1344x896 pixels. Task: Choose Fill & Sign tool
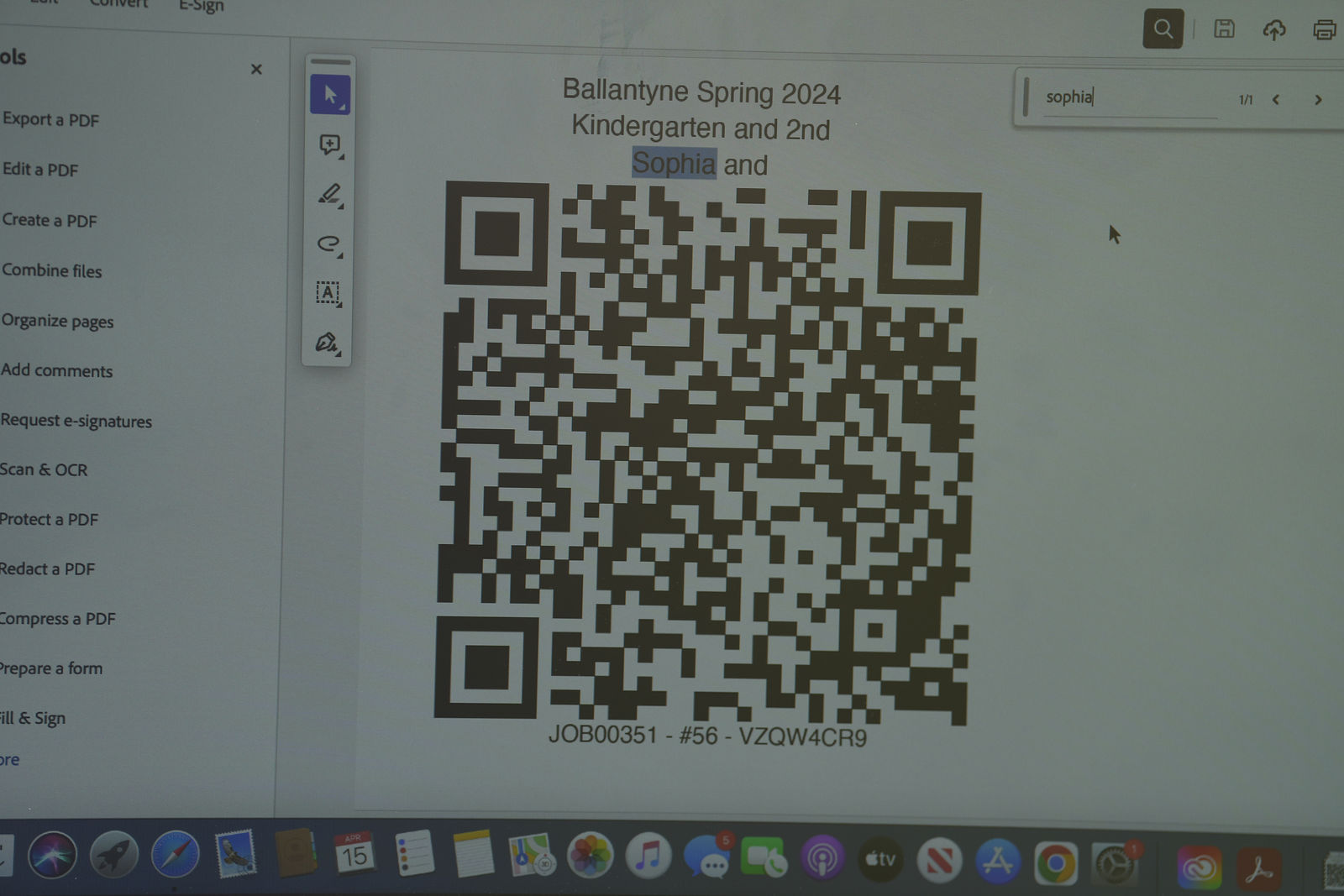pyautogui.click(x=33, y=718)
